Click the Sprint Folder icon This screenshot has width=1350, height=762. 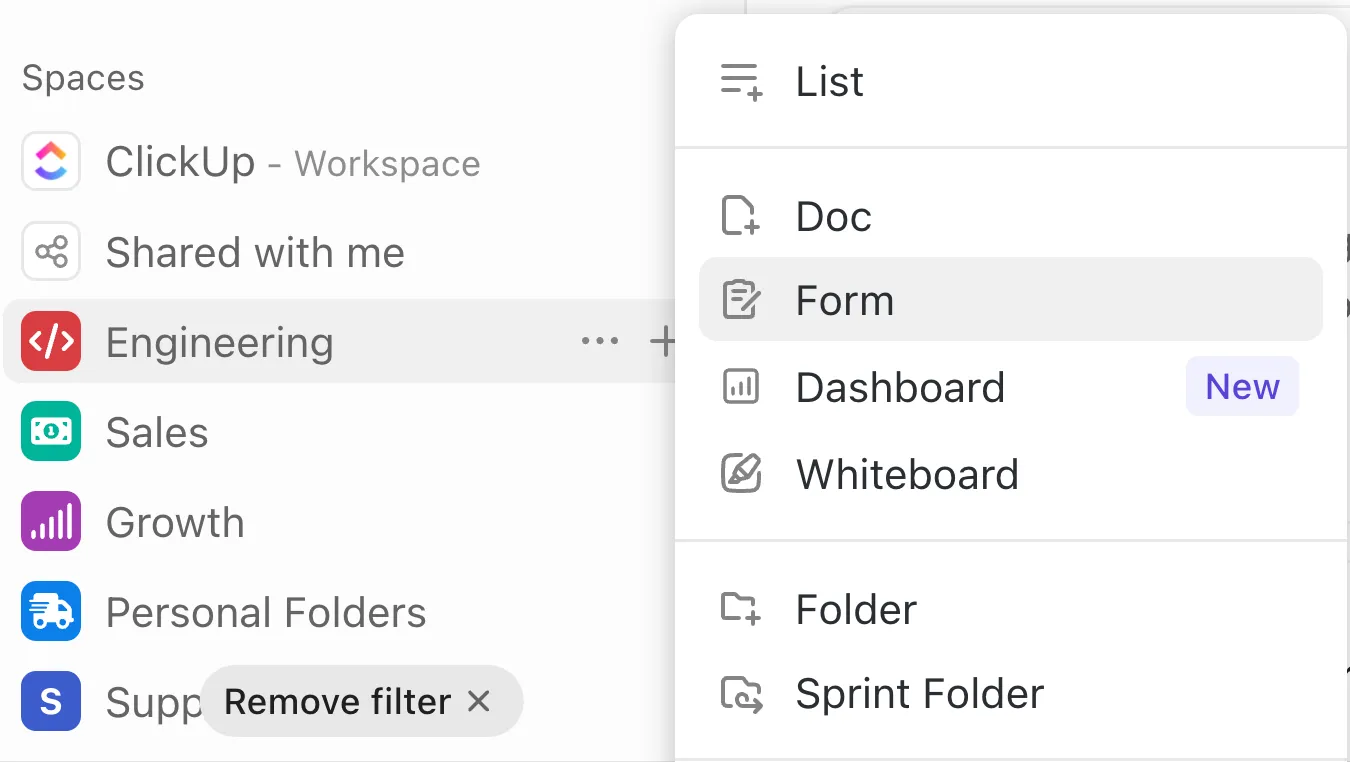741,694
